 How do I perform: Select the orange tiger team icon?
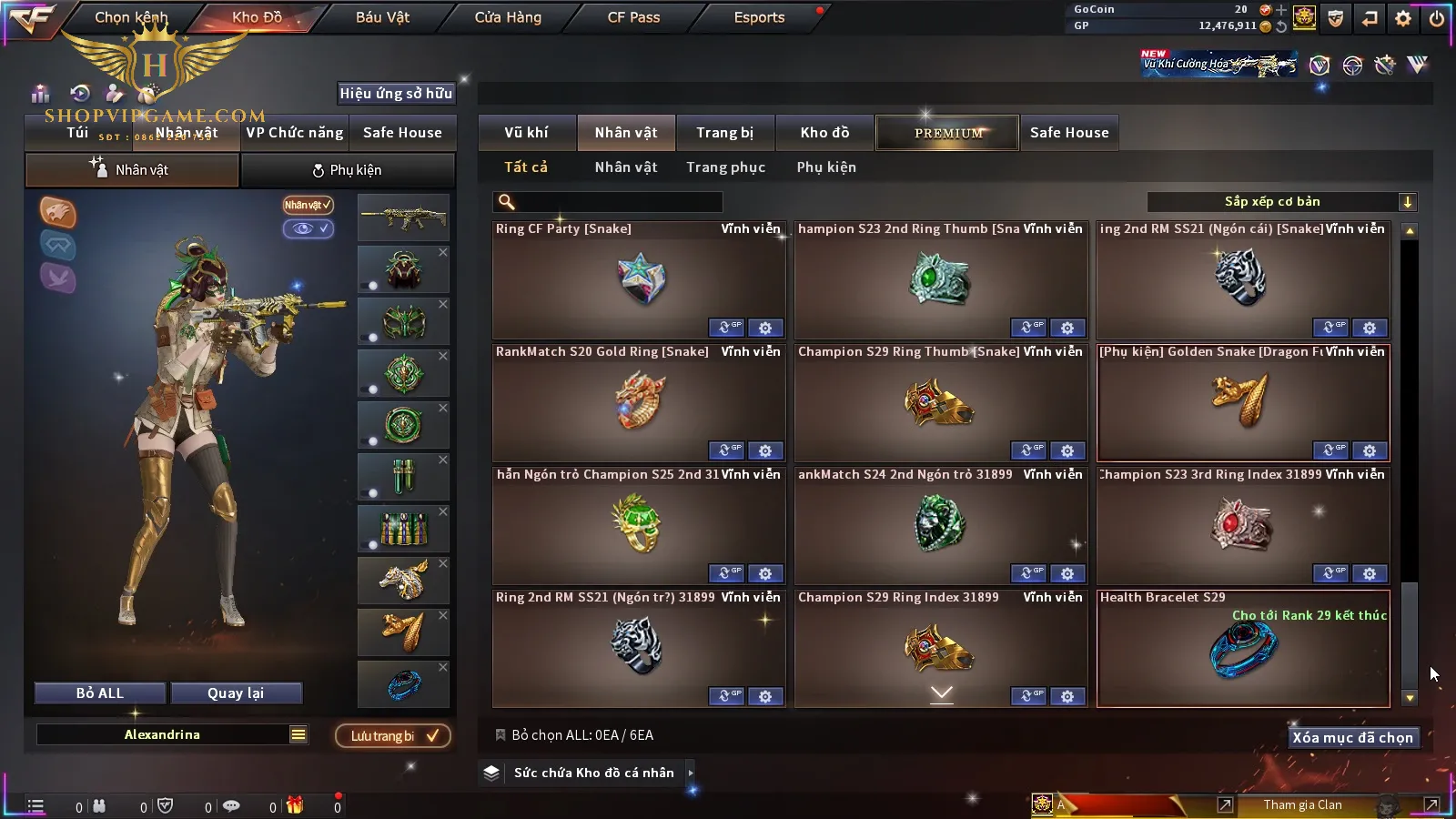[57, 212]
